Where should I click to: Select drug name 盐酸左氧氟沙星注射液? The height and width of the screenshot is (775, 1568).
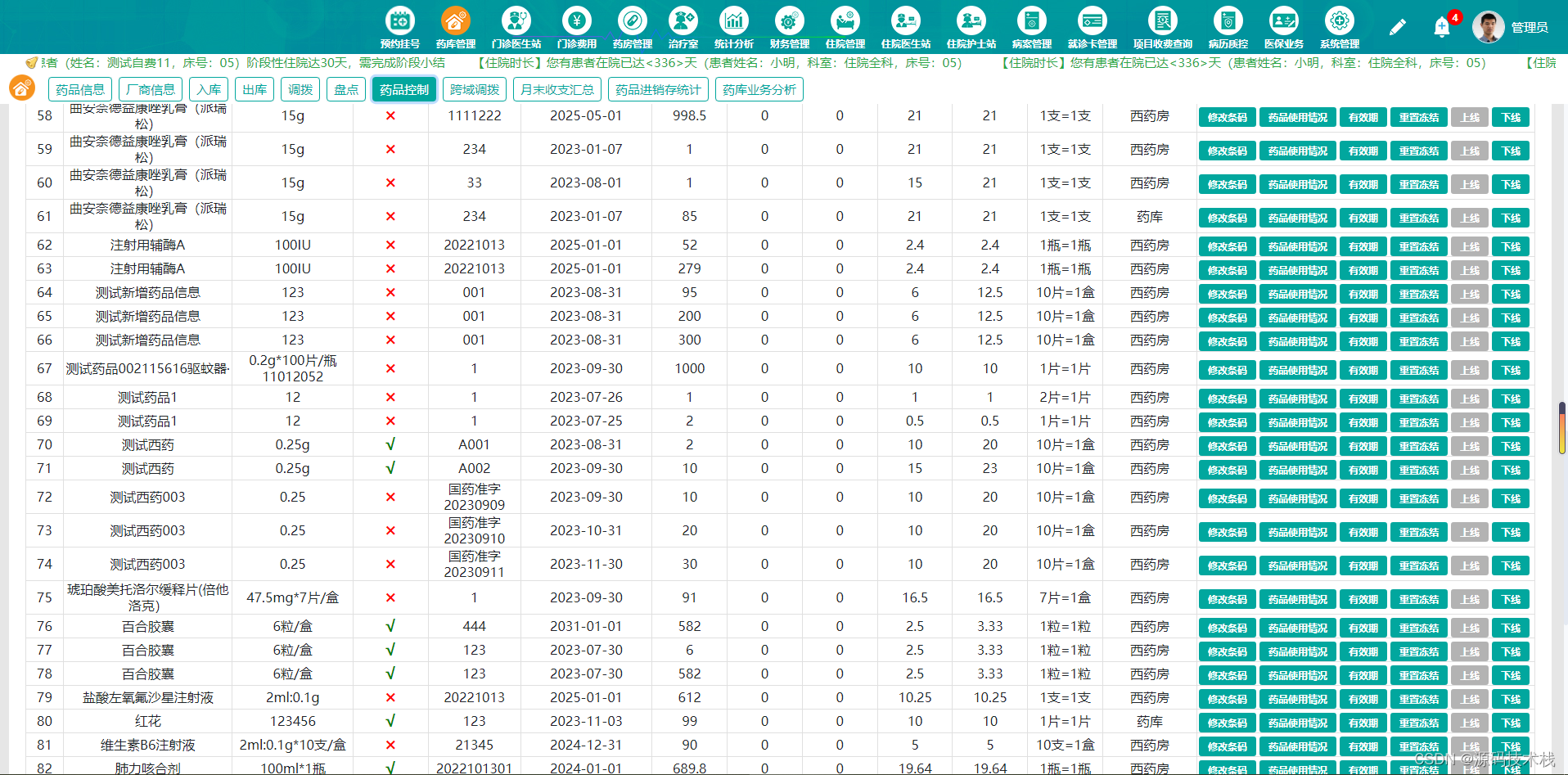coord(148,697)
